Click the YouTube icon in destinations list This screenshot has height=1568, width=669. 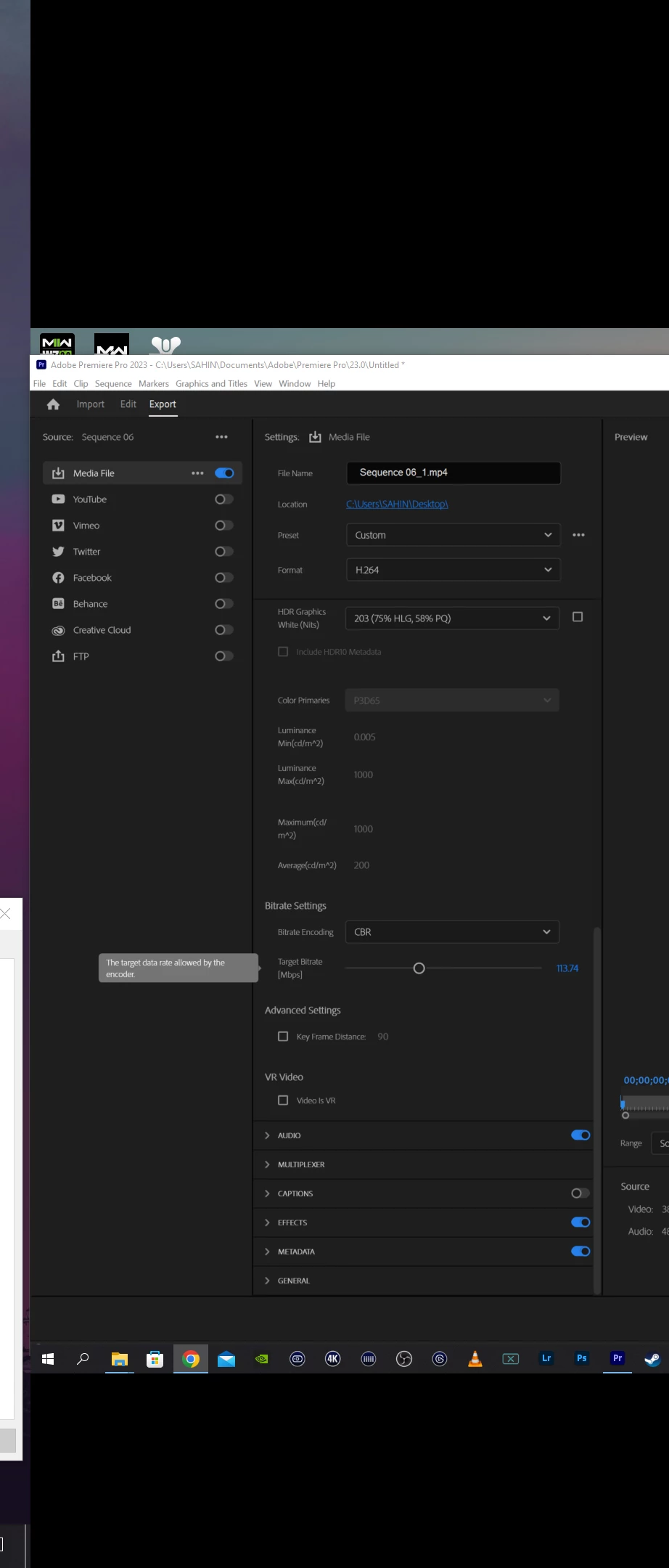pos(58,499)
